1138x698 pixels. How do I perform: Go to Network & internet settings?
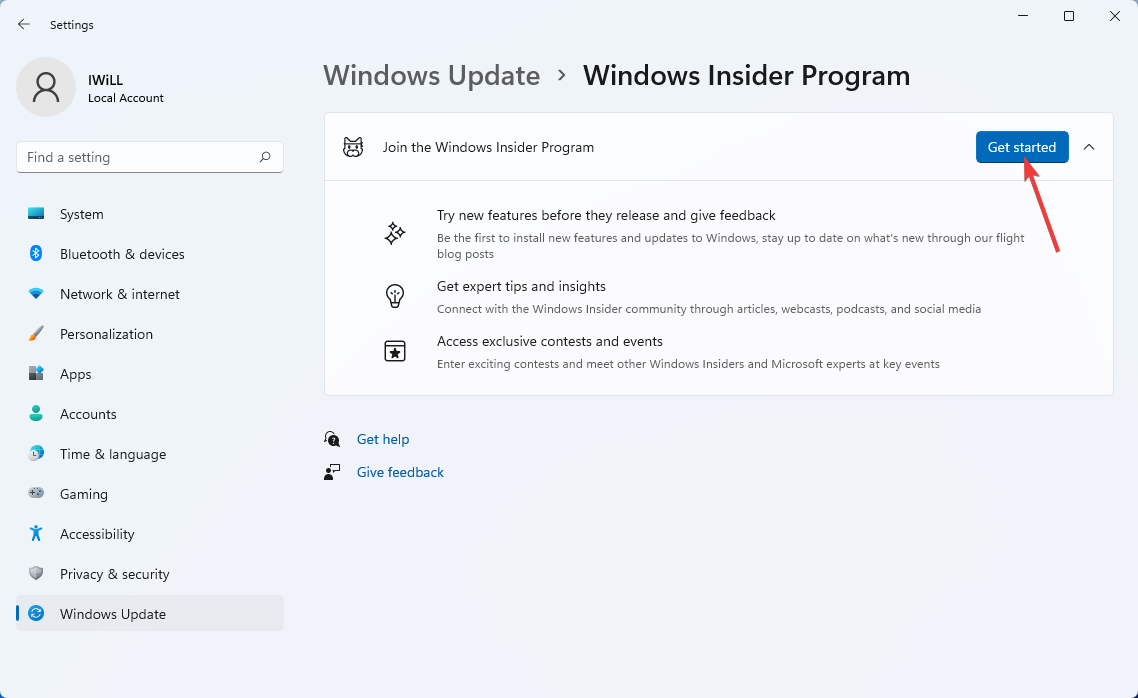(x=150, y=294)
